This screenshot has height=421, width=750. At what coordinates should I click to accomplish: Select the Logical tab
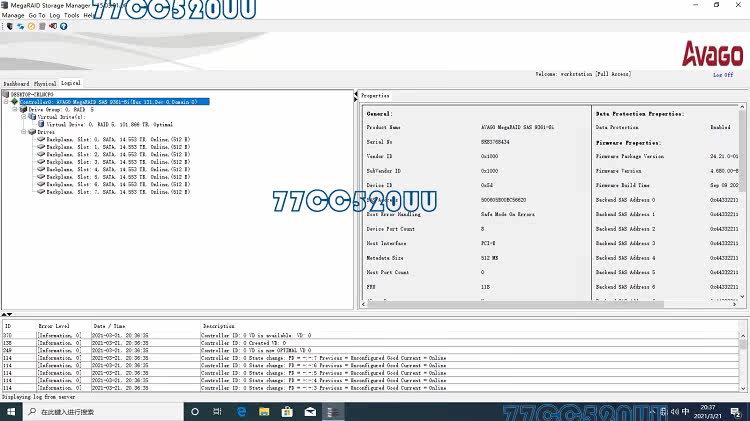tap(71, 83)
